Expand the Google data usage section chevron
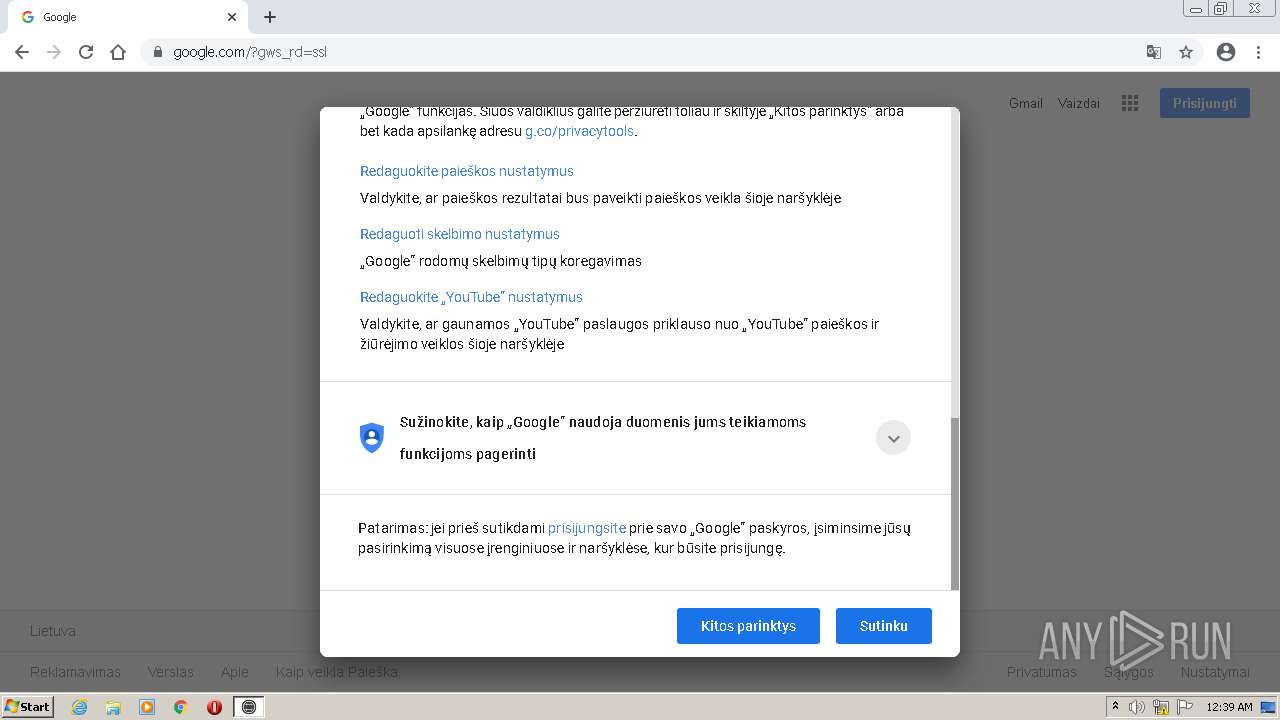 tap(893, 438)
